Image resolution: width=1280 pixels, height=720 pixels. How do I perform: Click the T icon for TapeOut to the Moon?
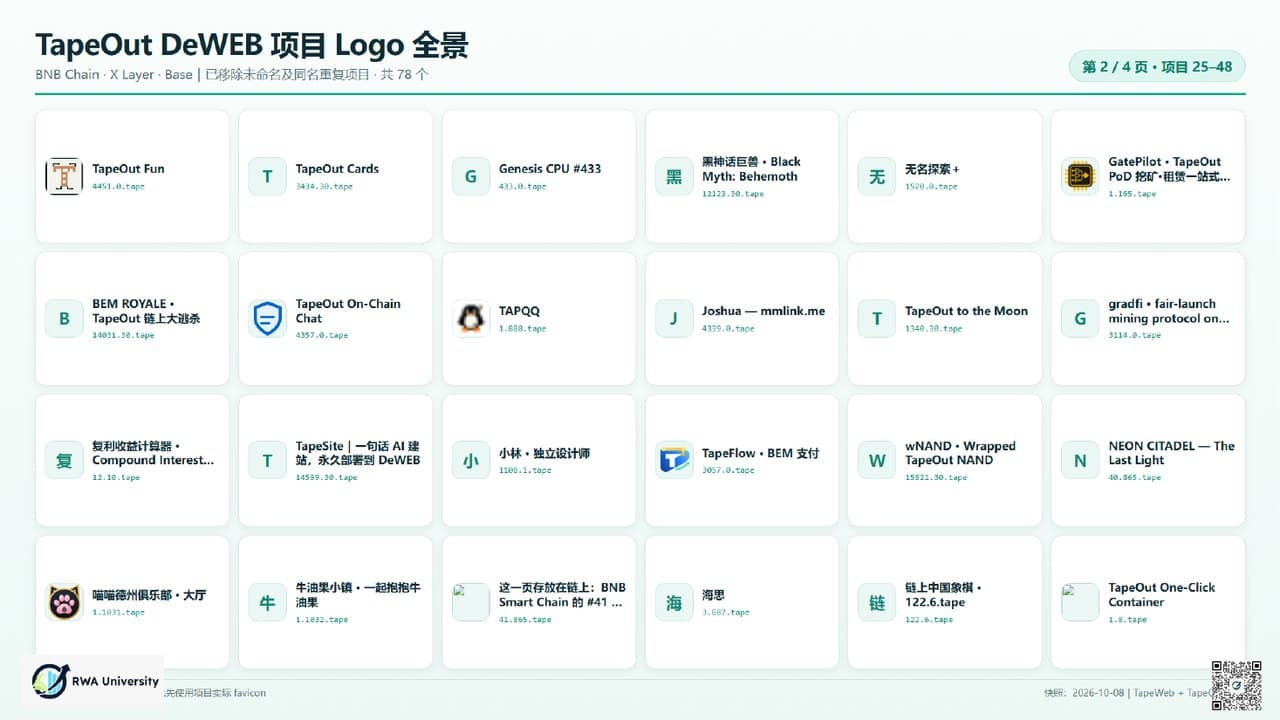coord(877,319)
